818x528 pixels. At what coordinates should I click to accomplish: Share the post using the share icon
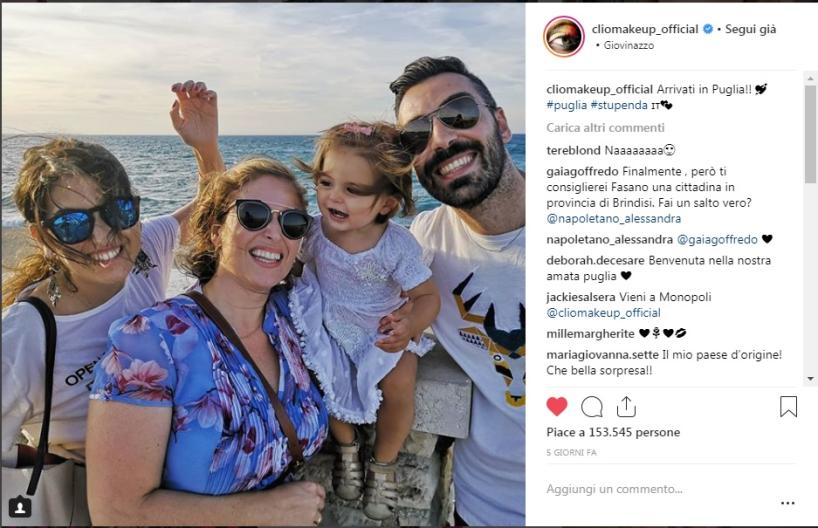click(626, 406)
